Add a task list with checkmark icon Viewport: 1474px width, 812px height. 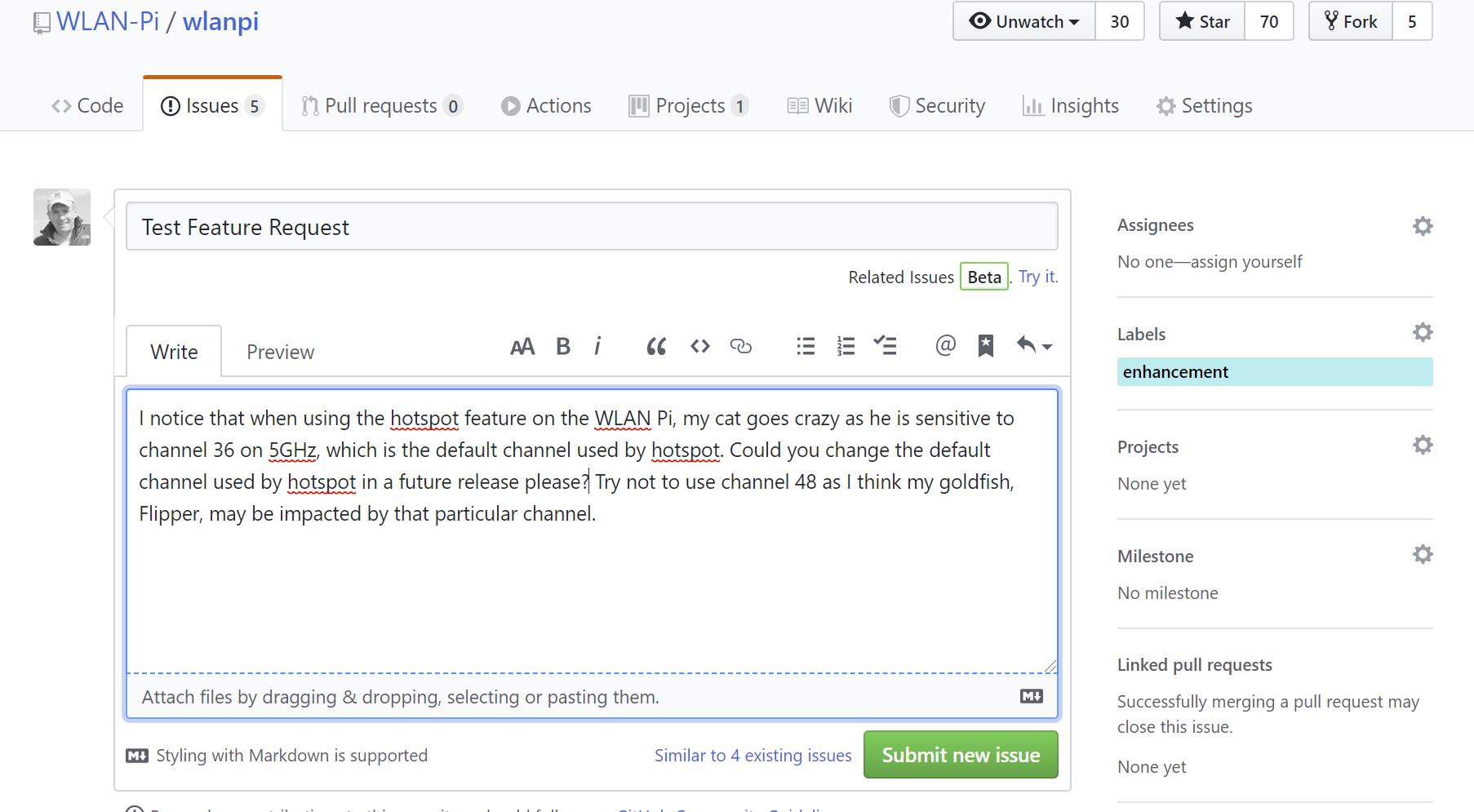pos(885,346)
